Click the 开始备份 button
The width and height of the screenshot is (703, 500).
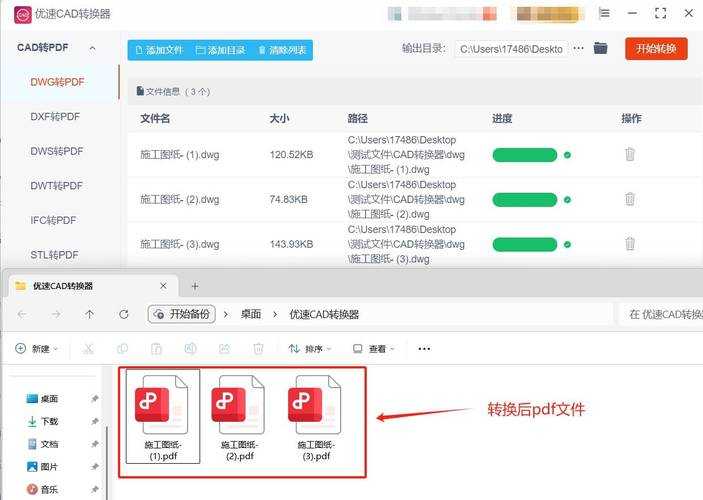182,314
